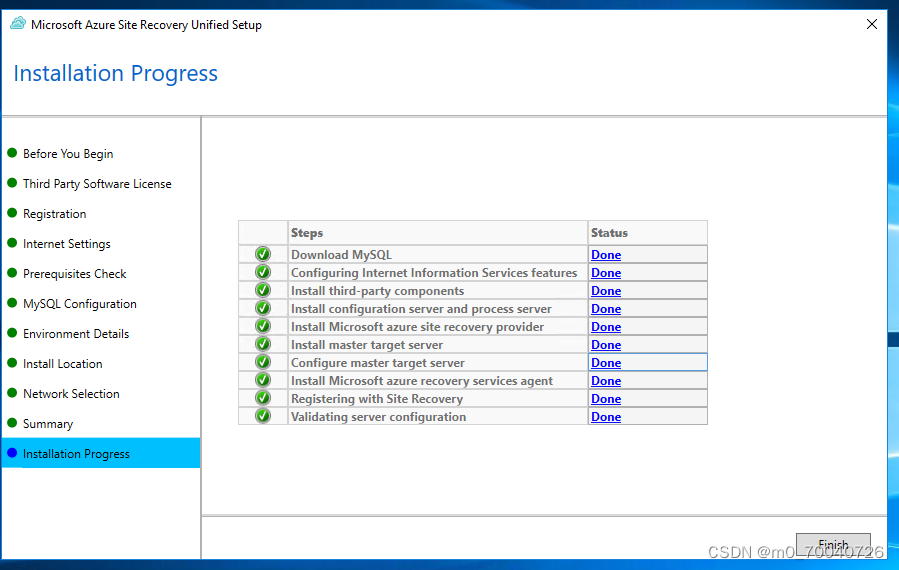
Task: Open the Done link for Download MySQL
Action: point(606,255)
